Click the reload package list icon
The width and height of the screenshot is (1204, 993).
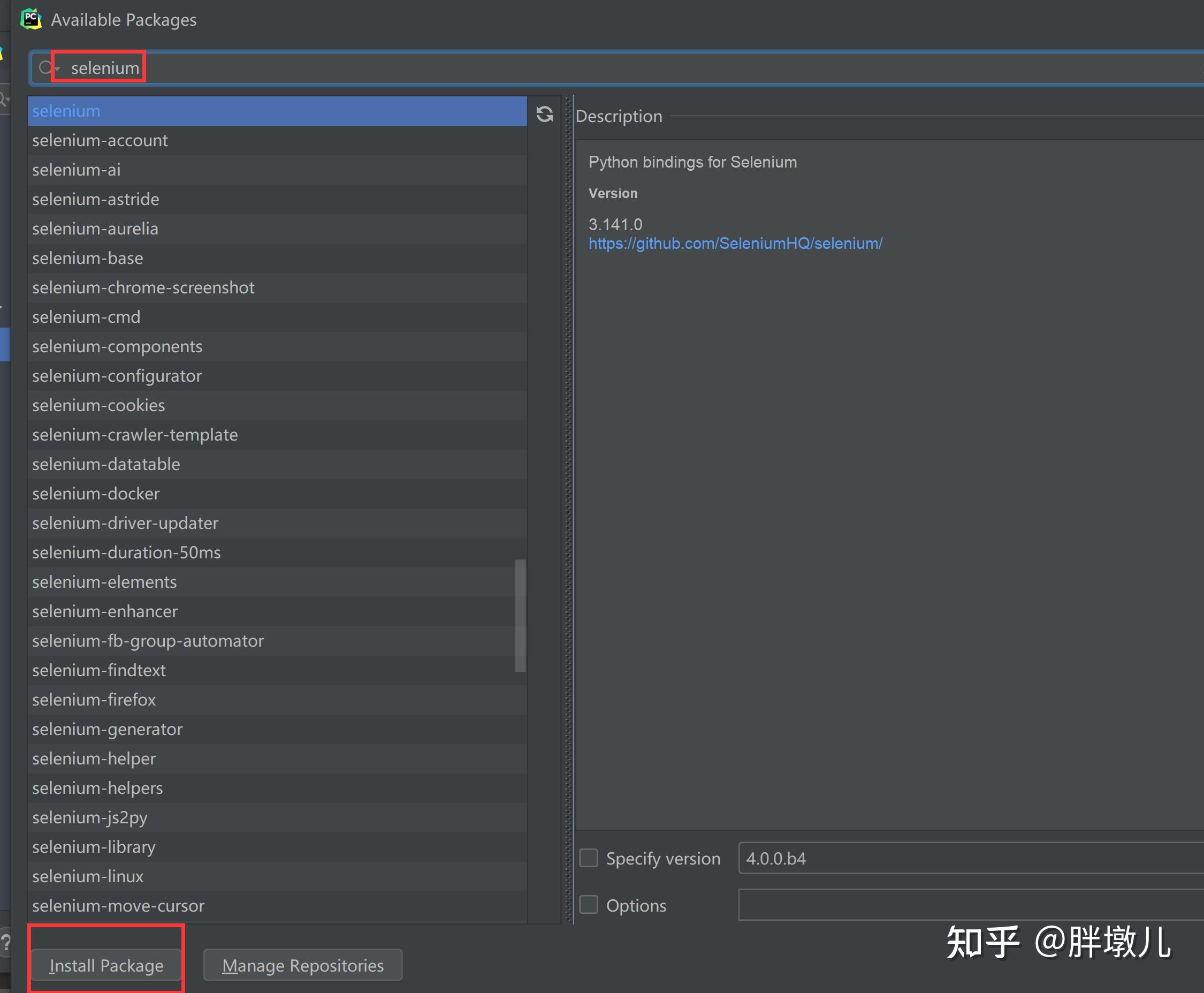click(544, 114)
